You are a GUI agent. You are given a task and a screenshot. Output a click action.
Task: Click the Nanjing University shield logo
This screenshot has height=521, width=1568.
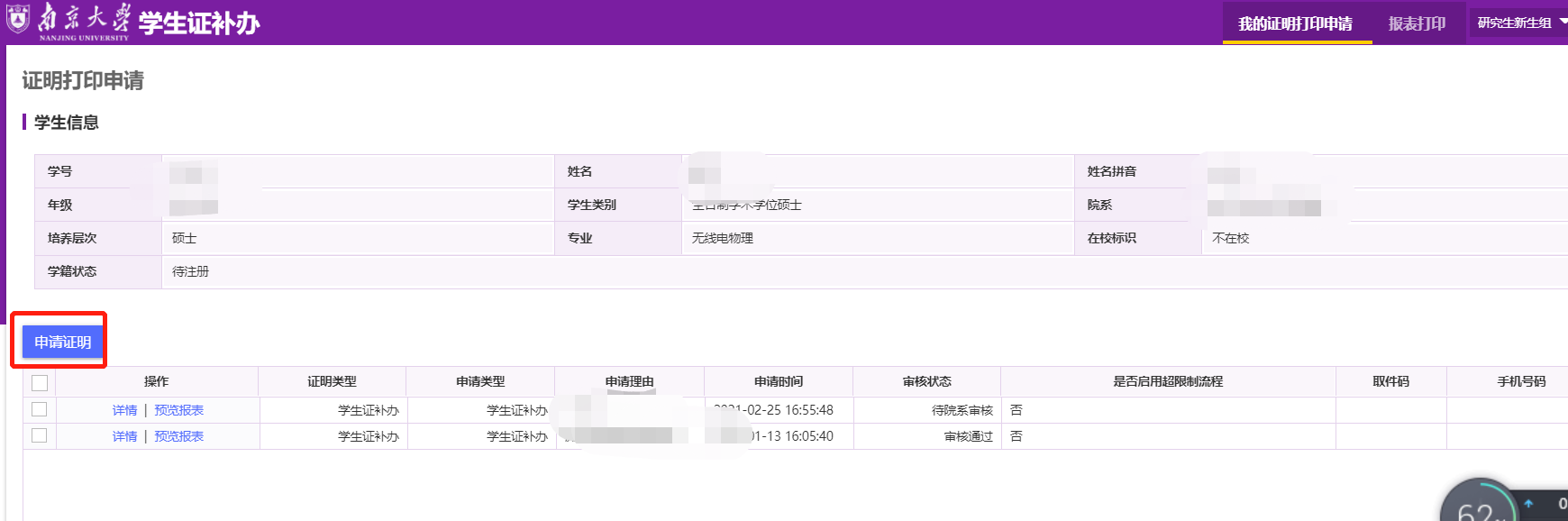coord(18,18)
